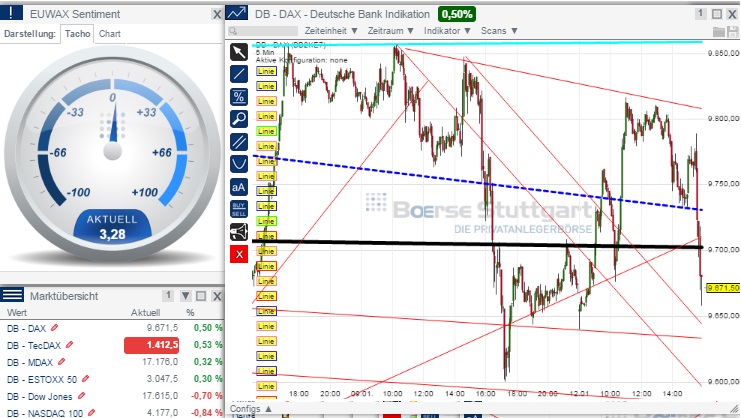This screenshot has height=418, width=741.
Task: Click the cyan horizontal line near 9.850
Action: point(477,43)
